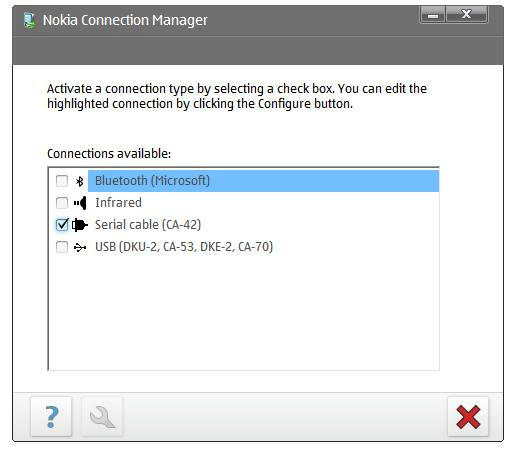Click the USB trident icon
Screen dimensions: 515x451
(x=80, y=247)
